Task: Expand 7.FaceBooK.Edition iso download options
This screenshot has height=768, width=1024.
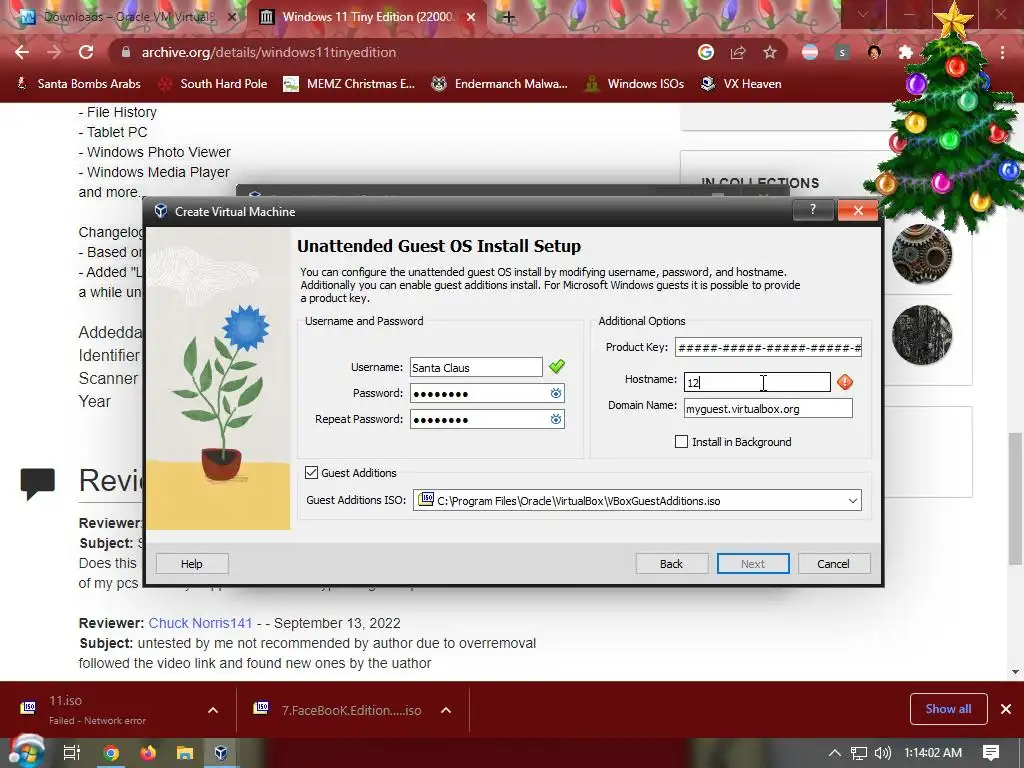Action: click(446, 710)
